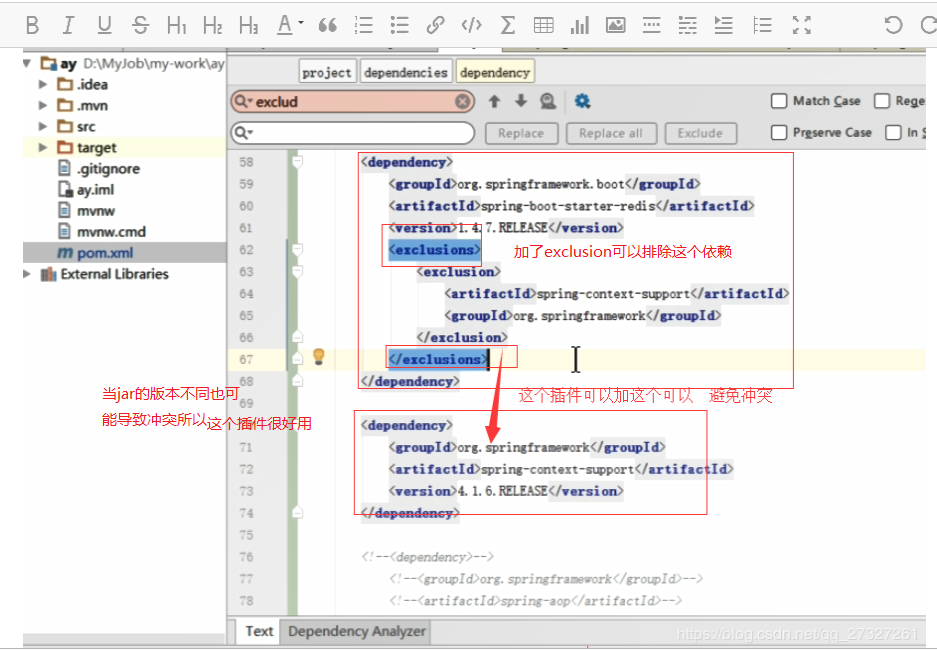Apply strikethrough formatting

point(140,25)
